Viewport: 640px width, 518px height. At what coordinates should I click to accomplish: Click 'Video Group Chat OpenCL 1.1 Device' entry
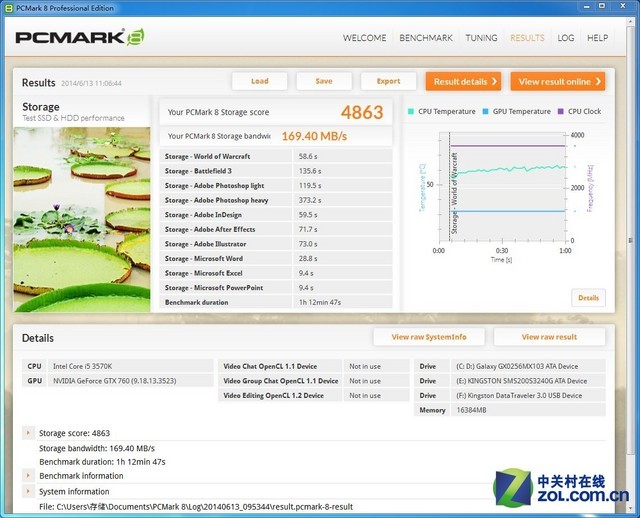[281, 381]
